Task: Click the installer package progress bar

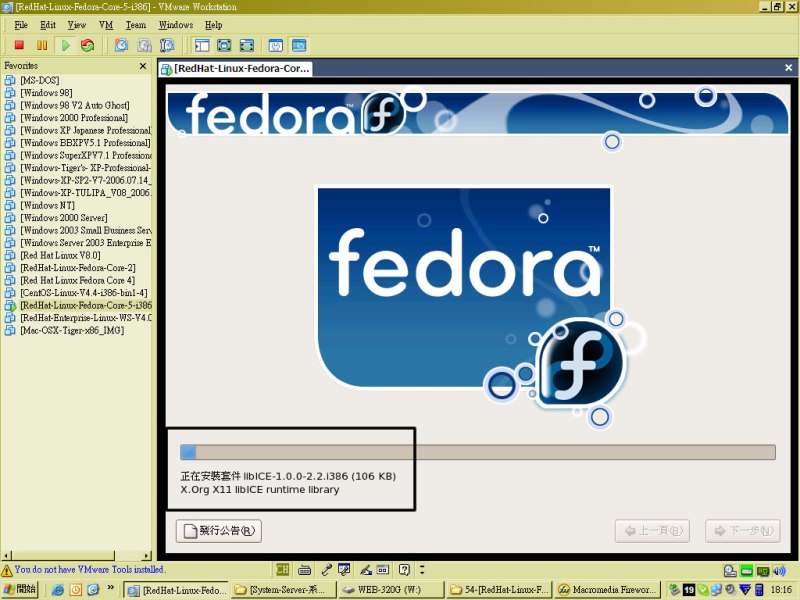Action: pyautogui.click(x=478, y=452)
